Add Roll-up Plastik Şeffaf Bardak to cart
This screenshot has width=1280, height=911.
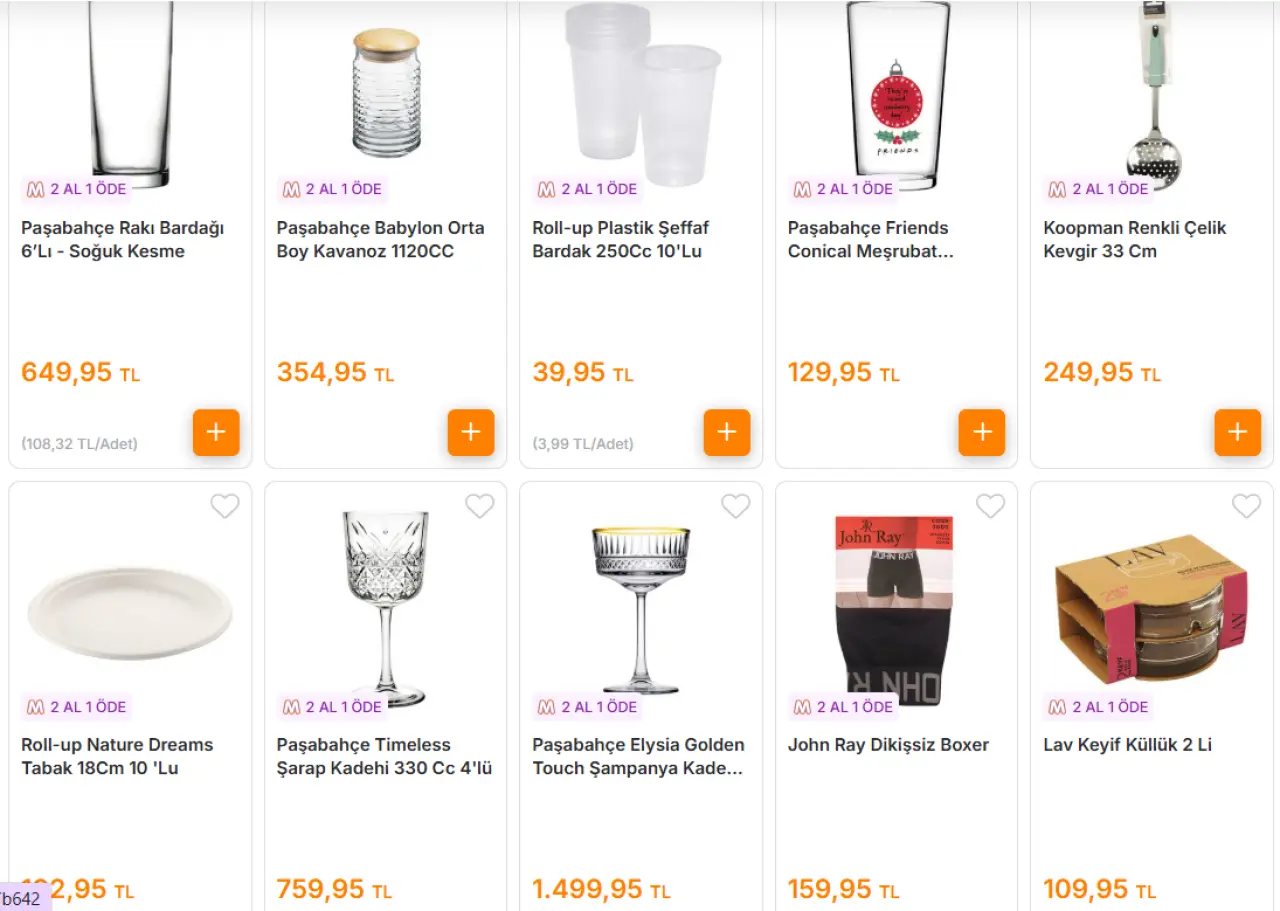(x=727, y=432)
